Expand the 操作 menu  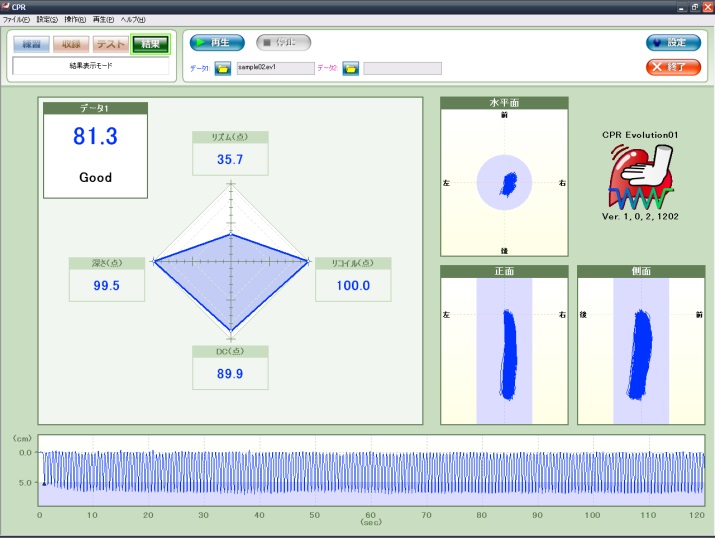[x=75, y=19]
